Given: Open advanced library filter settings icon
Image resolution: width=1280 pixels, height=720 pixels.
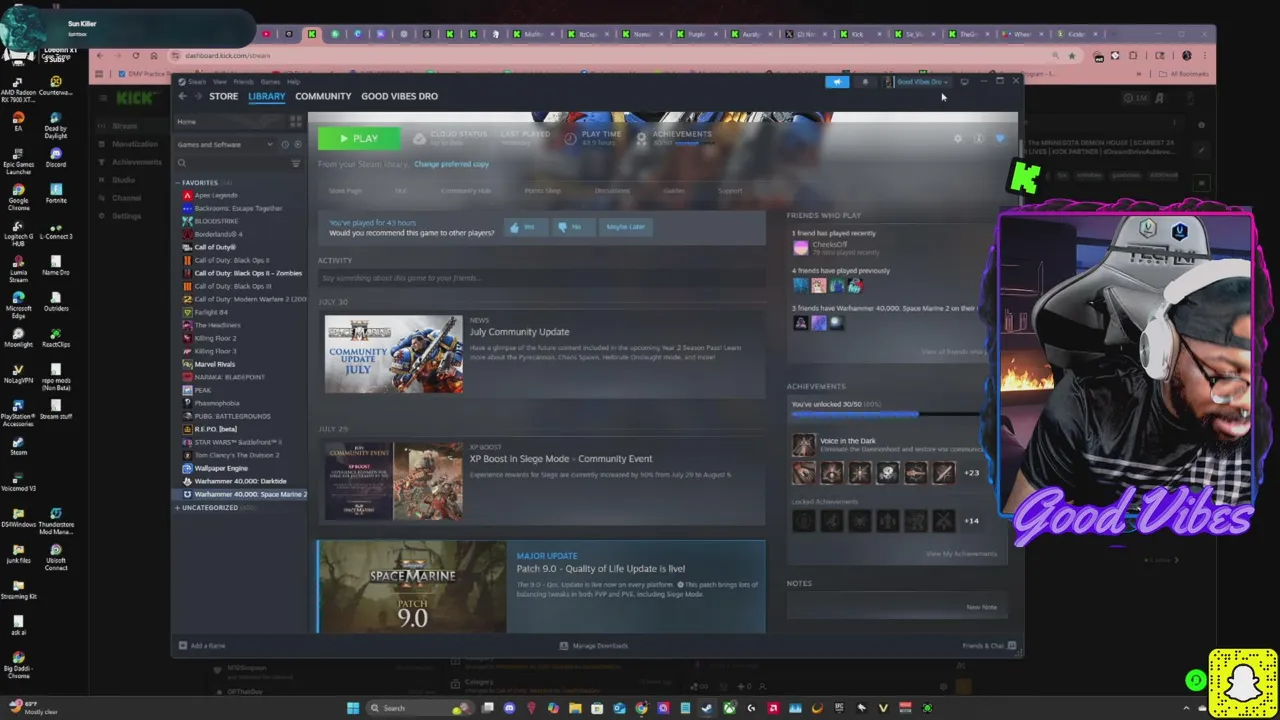Looking at the screenshot, I should 296,163.
